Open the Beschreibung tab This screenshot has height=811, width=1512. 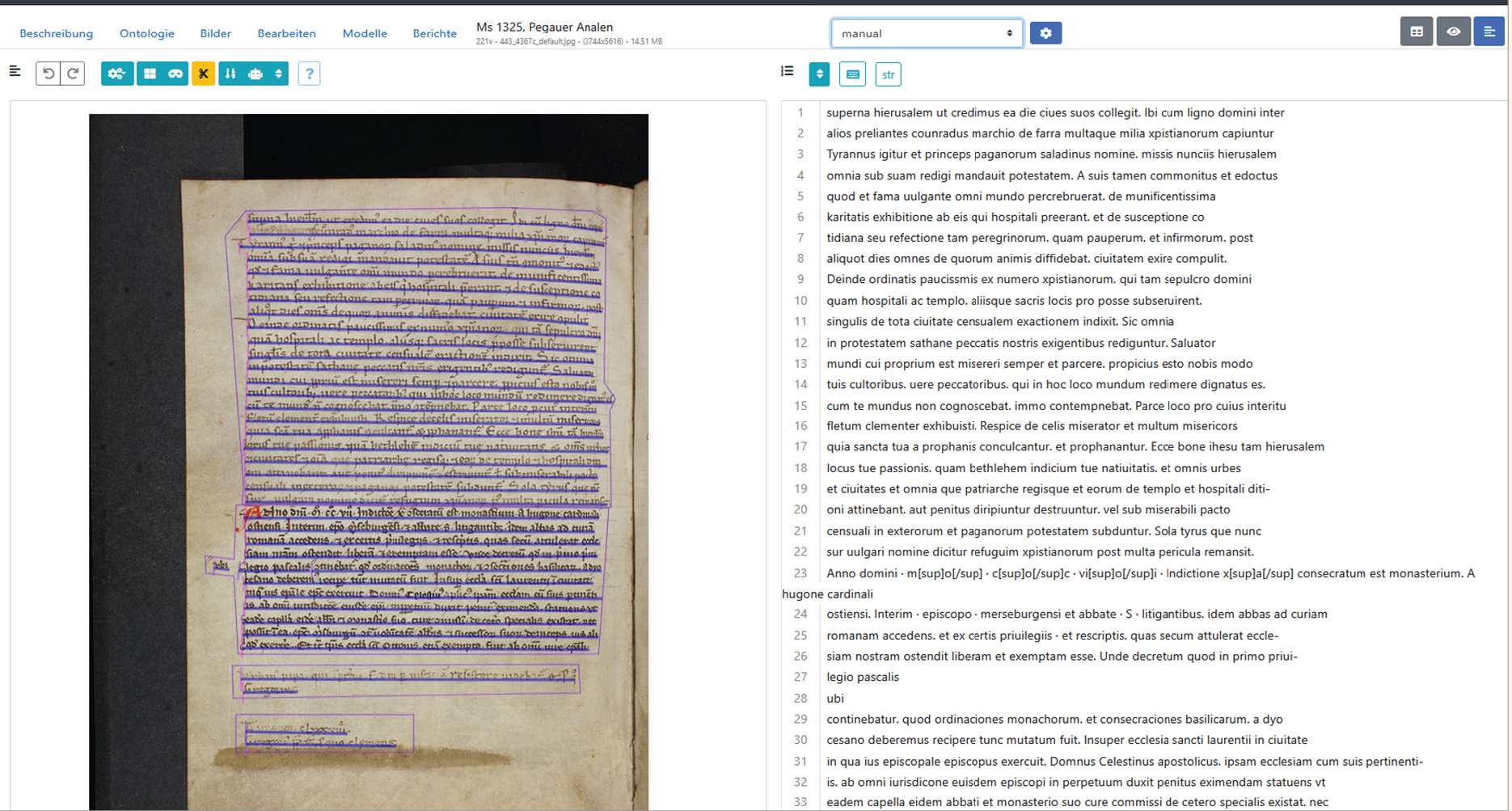[57, 33]
